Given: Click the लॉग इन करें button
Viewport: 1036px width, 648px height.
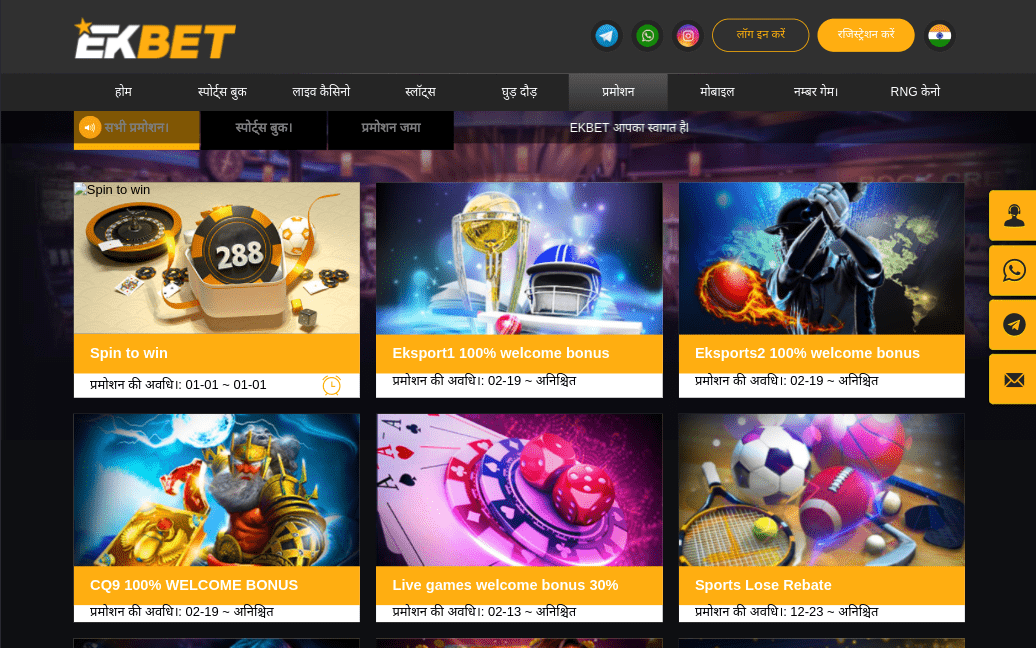Looking at the screenshot, I should pos(760,35).
